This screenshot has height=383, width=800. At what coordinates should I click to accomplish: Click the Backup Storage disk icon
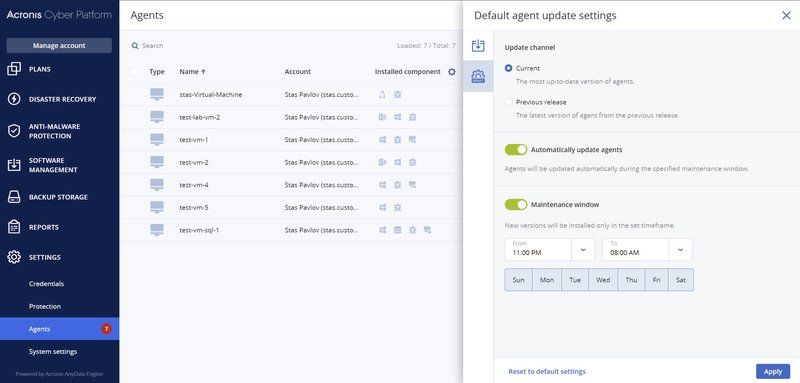[14, 197]
